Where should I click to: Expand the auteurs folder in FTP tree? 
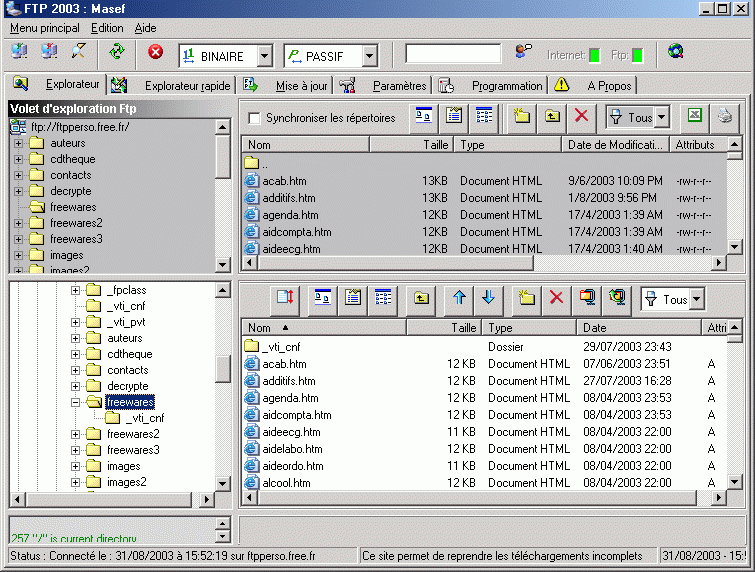coord(18,143)
